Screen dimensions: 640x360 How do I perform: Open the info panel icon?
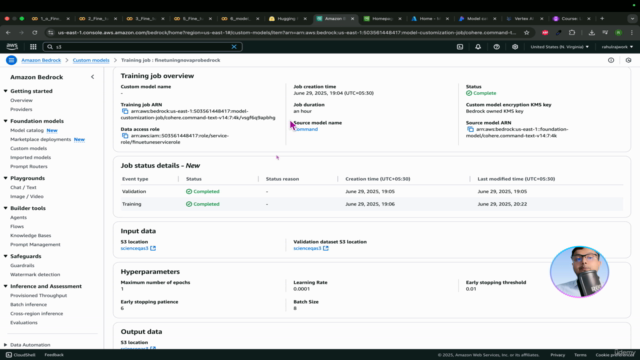[611, 60]
